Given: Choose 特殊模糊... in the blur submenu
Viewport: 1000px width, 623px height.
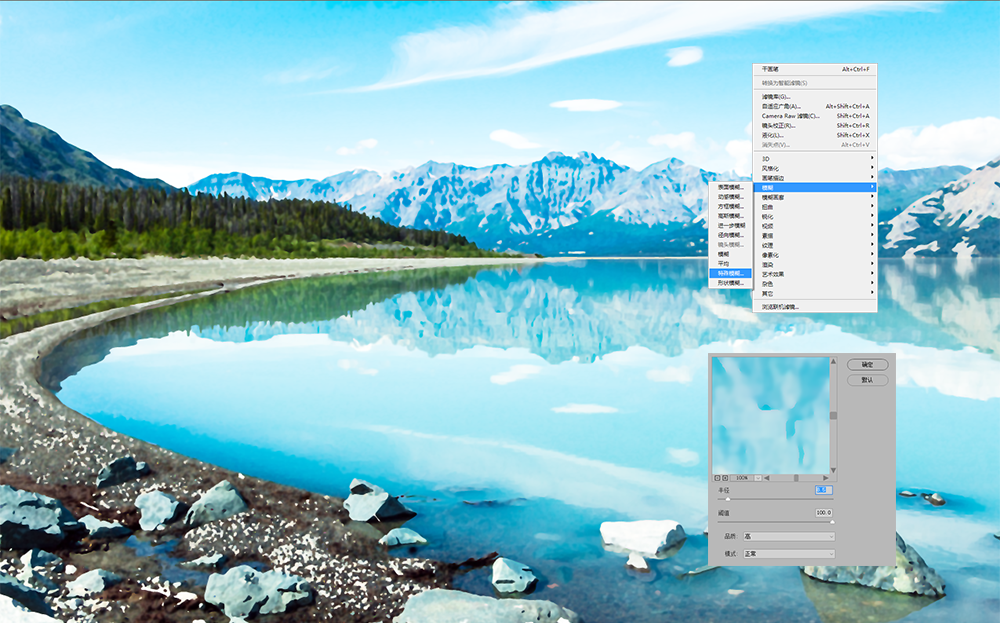Looking at the screenshot, I should [x=730, y=273].
